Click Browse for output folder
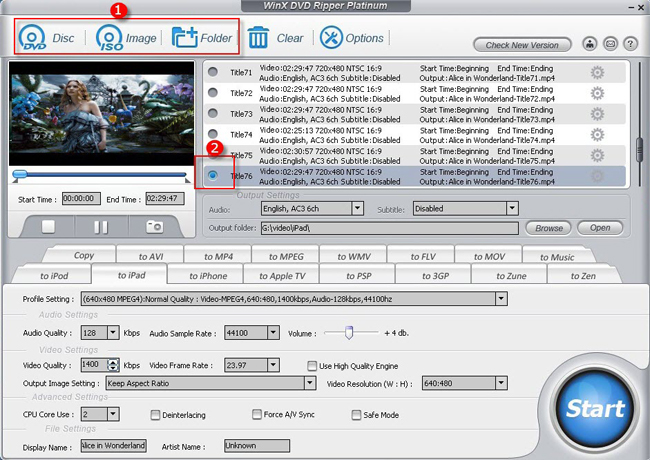This screenshot has height=460, width=650. coord(549,228)
